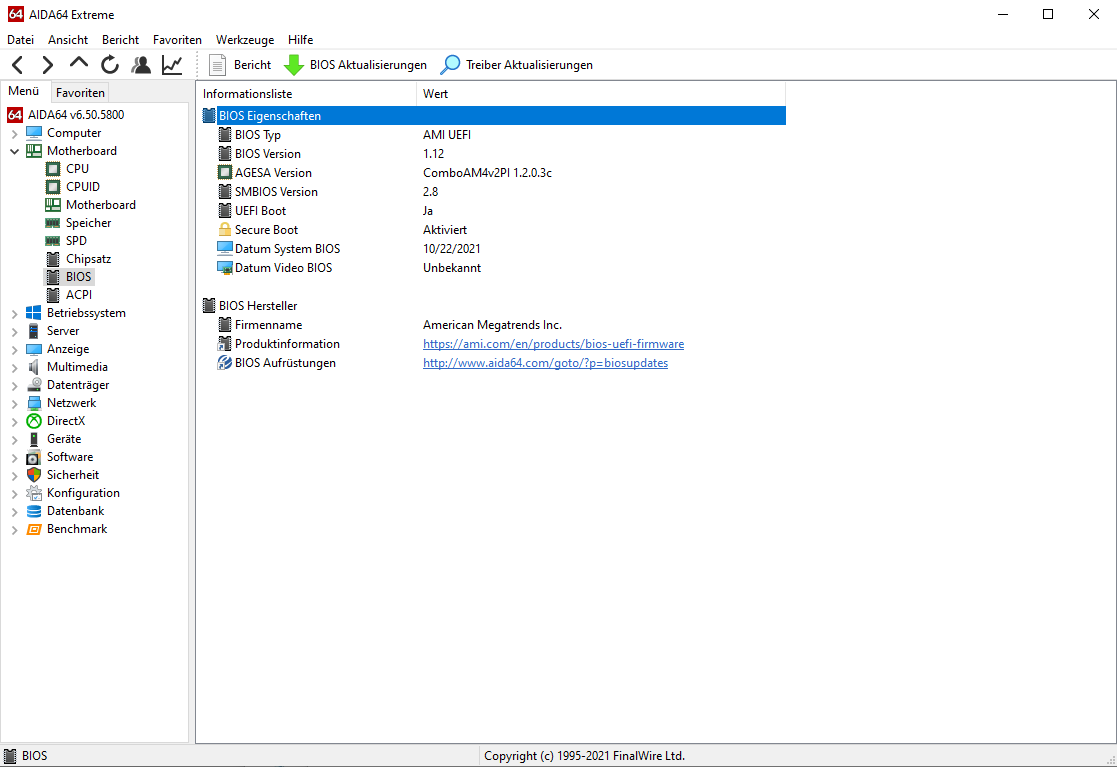Expand the Benchmark tree node
Image resolution: width=1117 pixels, height=767 pixels.
click(x=14, y=529)
